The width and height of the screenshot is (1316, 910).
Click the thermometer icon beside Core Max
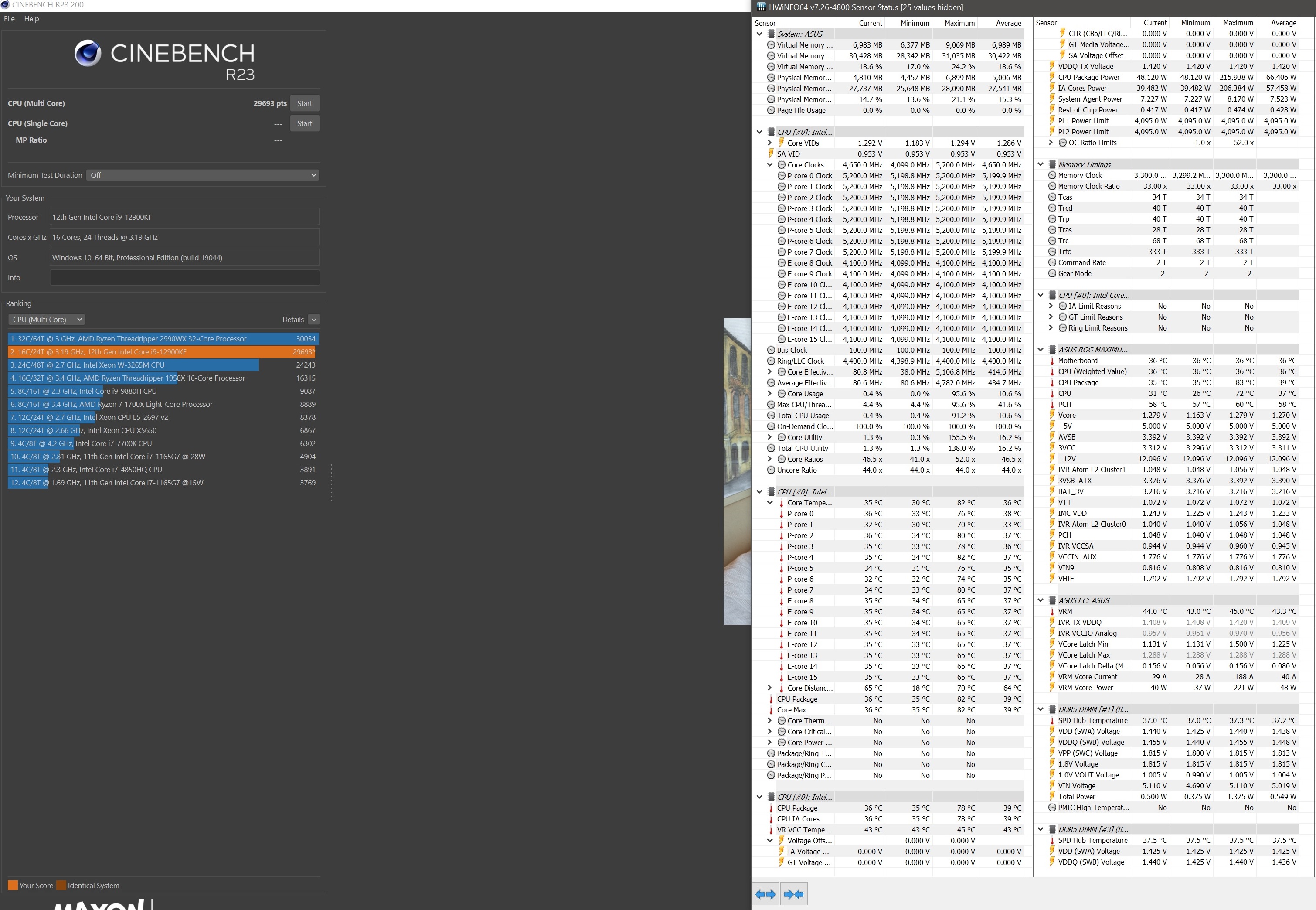click(x=771, y=710)
